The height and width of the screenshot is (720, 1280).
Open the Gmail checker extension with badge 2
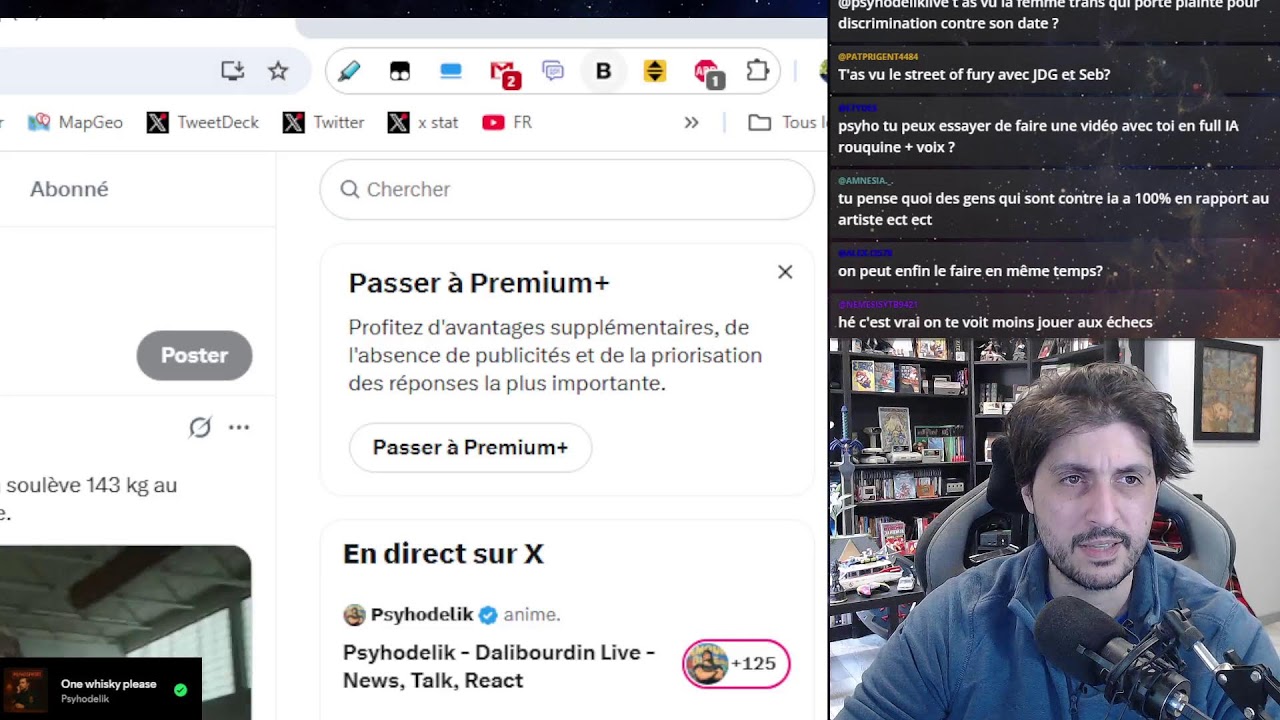click(504, 73)
